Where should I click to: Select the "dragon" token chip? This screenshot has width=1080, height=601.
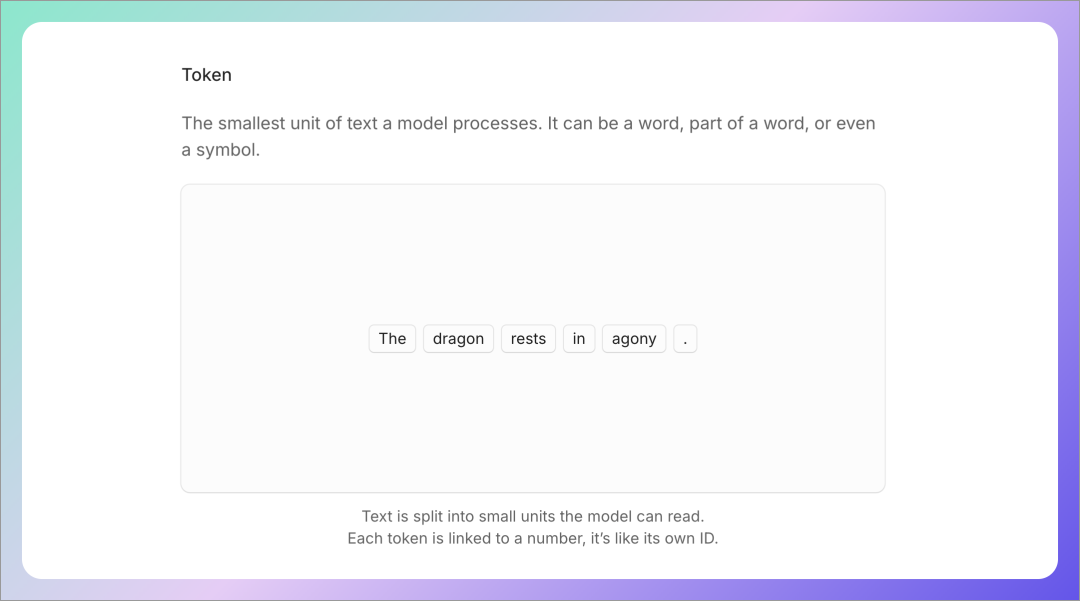[x=458, y=339]
